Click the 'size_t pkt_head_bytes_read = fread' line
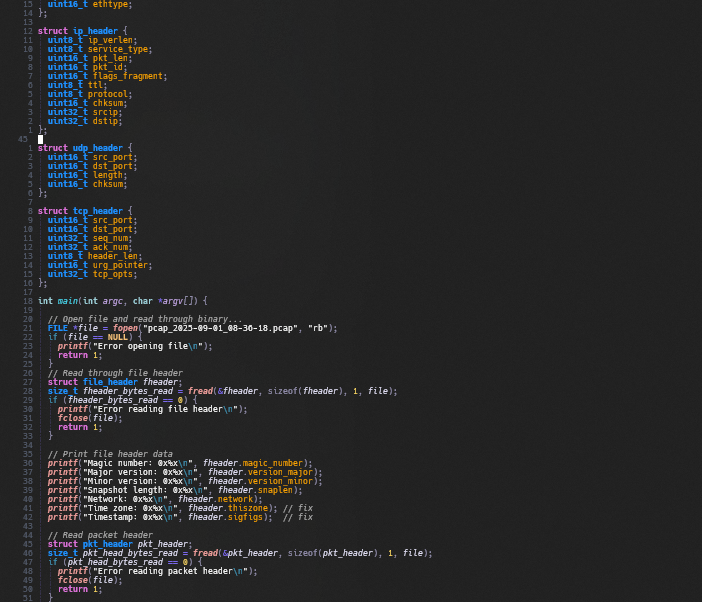Screen dimensions: 702x602 [240, 553]
